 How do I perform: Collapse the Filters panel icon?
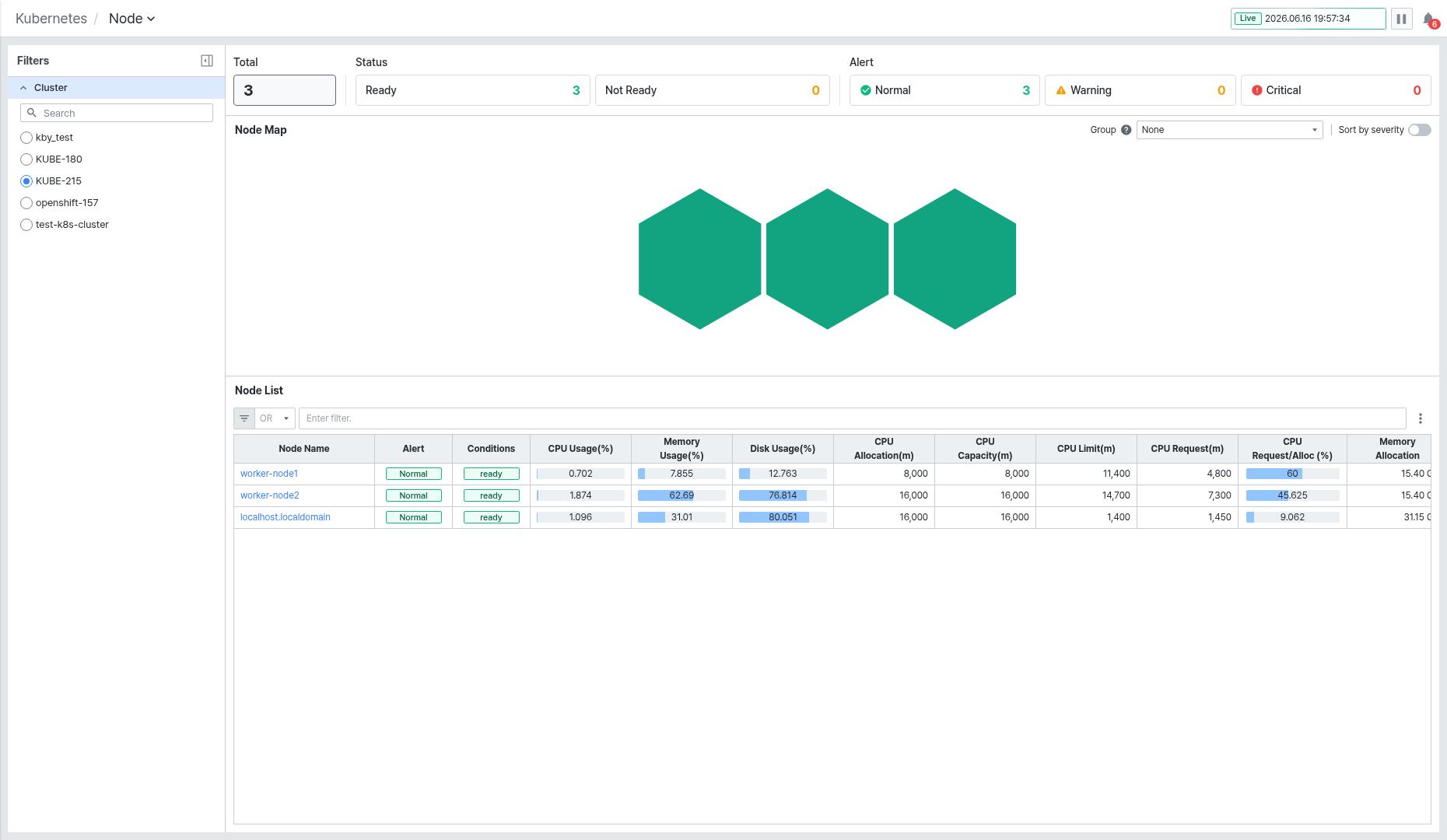207,61
